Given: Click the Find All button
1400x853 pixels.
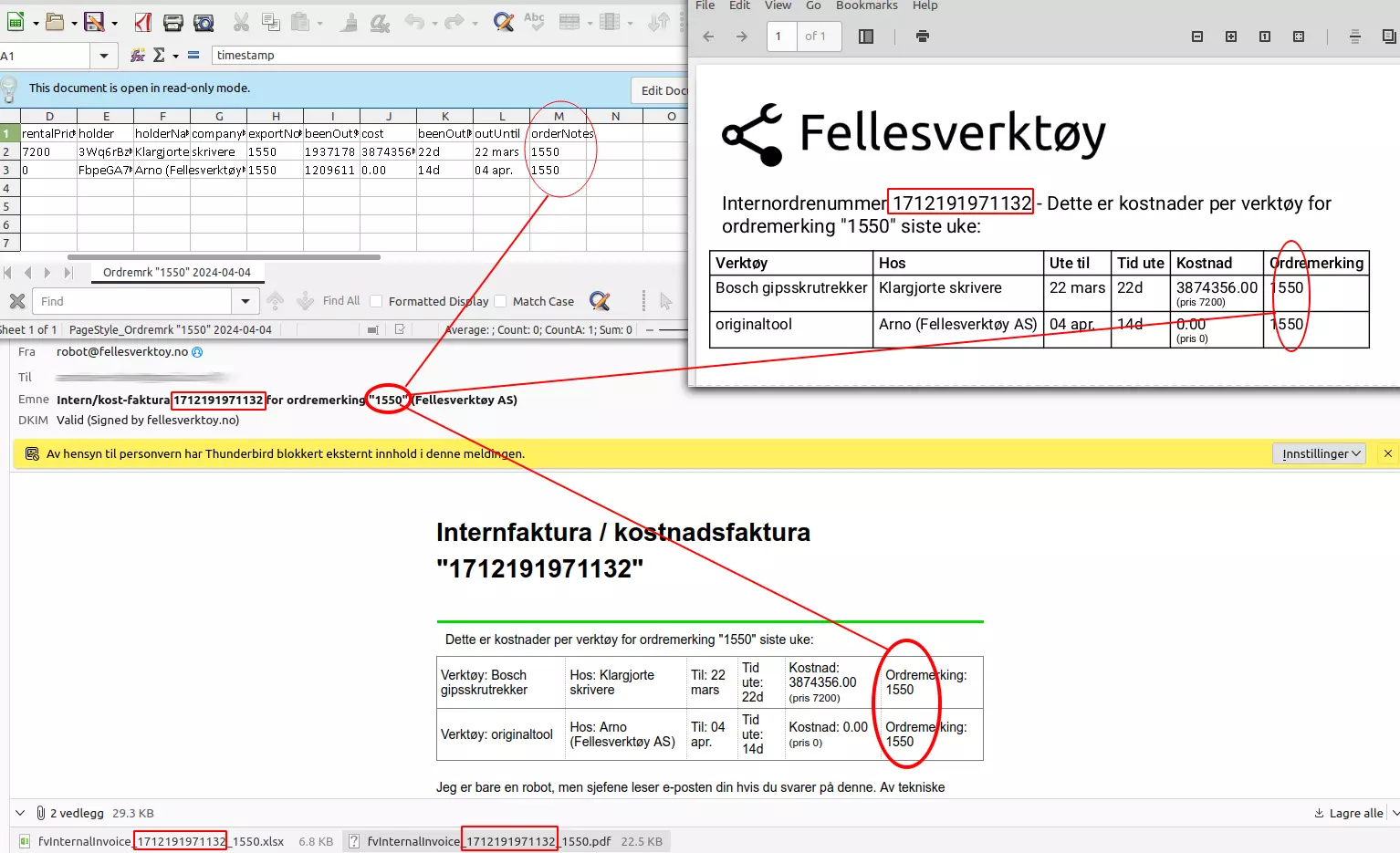Looking at the screenshot, I should pyautogui.click(x=340, y=301).
